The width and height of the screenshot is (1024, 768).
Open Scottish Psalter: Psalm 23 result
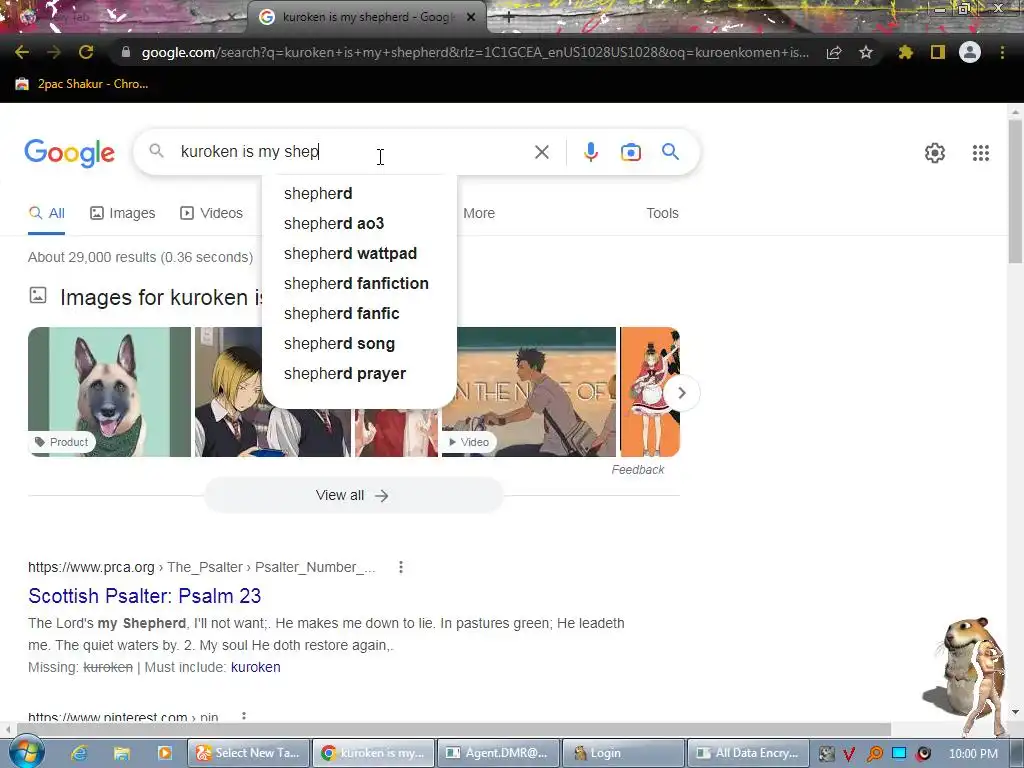(144, 596)
